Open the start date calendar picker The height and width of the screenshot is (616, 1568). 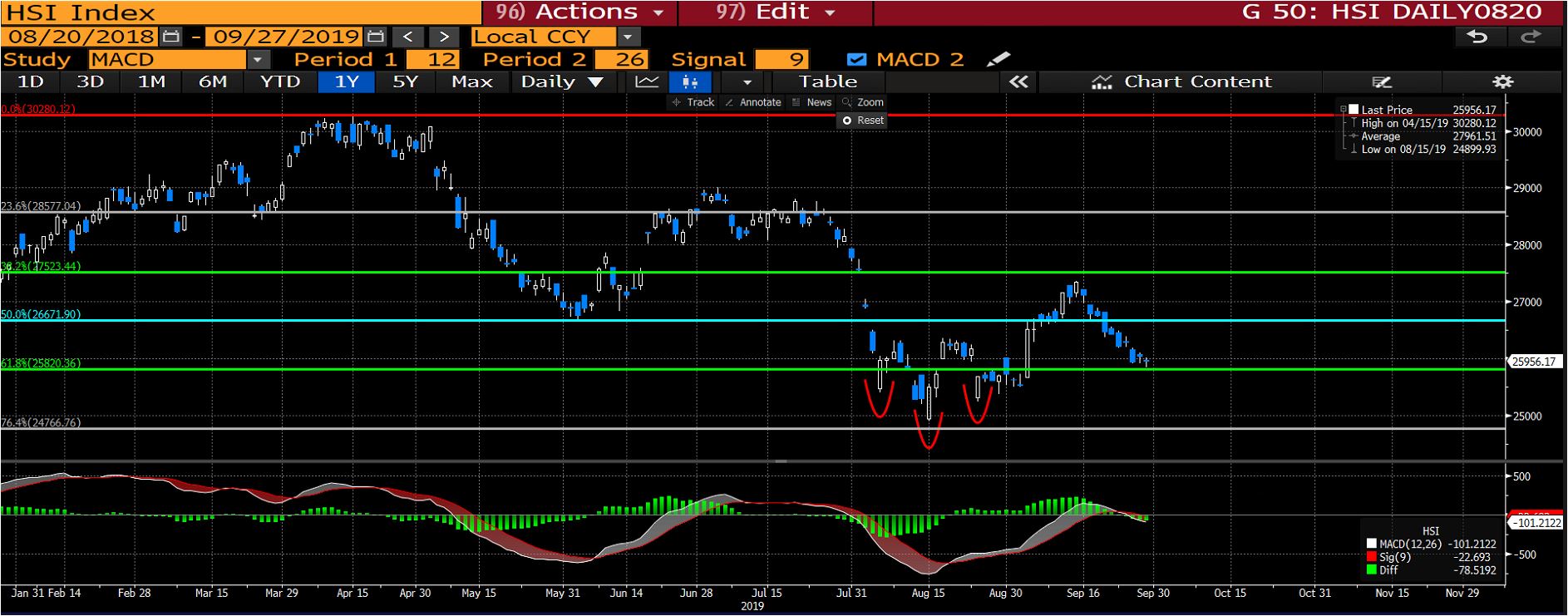click(x=171, y=37)
